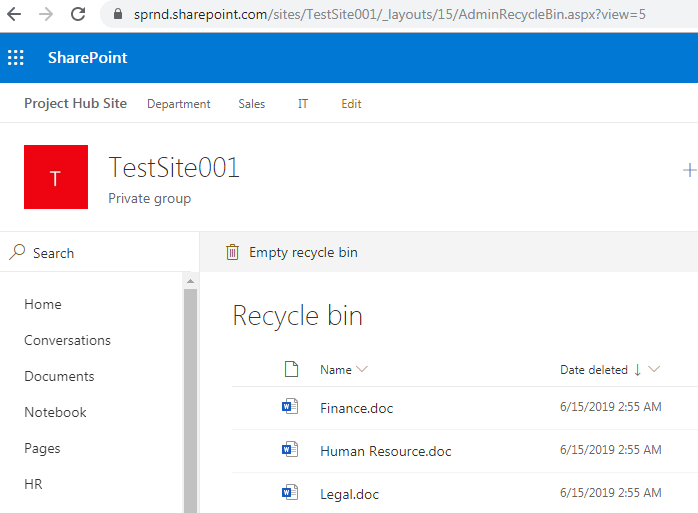698x513 pixels.
Task: Click the left navigation scrollbar thumb
Action: tap(191, 401)
